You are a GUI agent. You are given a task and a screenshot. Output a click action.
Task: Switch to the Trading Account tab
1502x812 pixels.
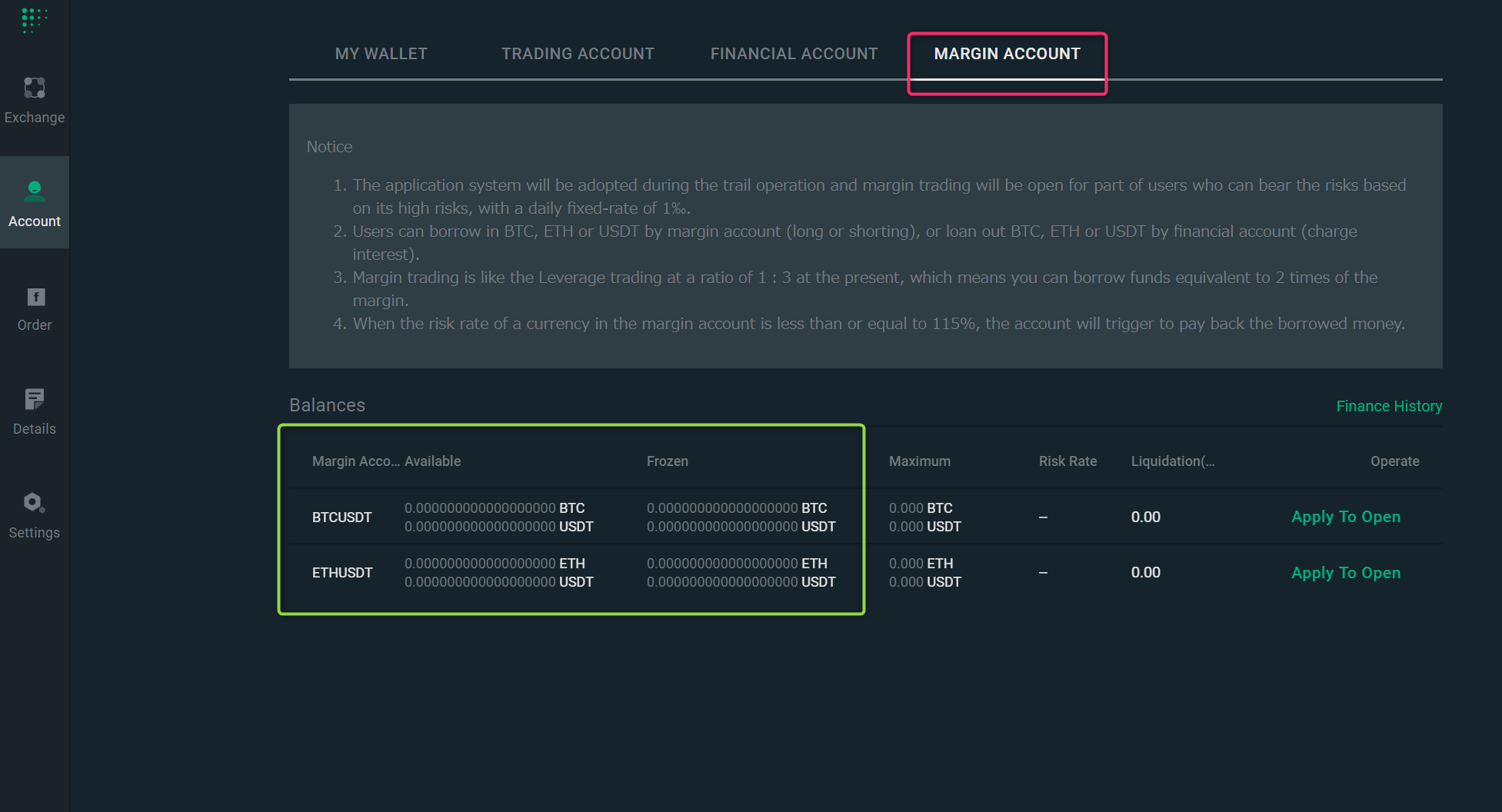click(x=578, y=54)
